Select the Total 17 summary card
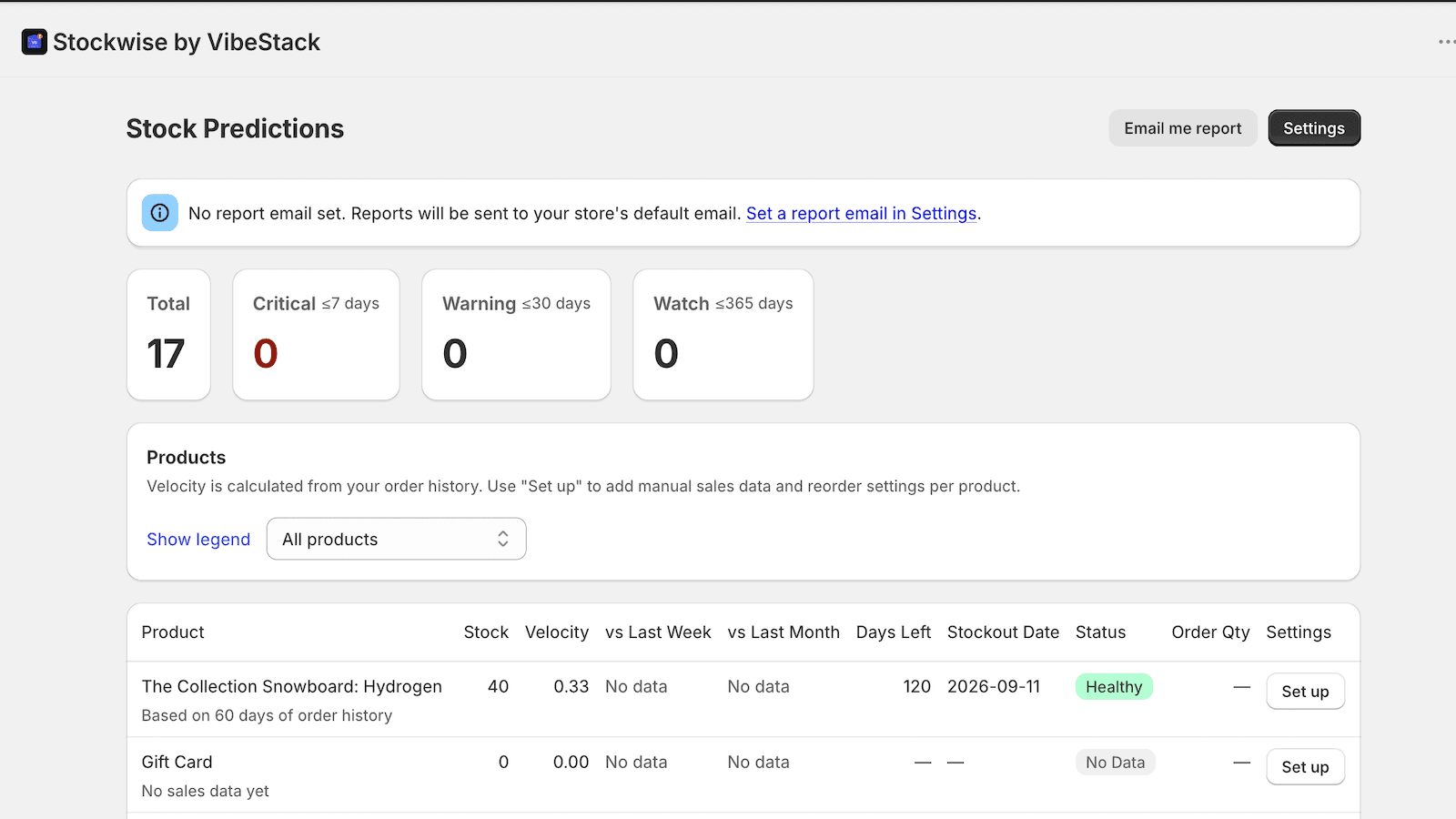1456x819 pixels. click(168, 334)
